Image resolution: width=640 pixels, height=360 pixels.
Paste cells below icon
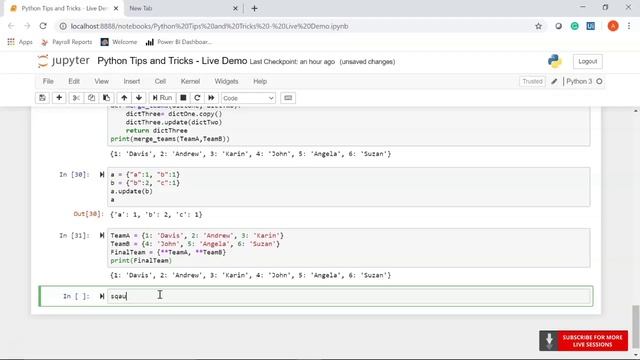pos(107,98)
